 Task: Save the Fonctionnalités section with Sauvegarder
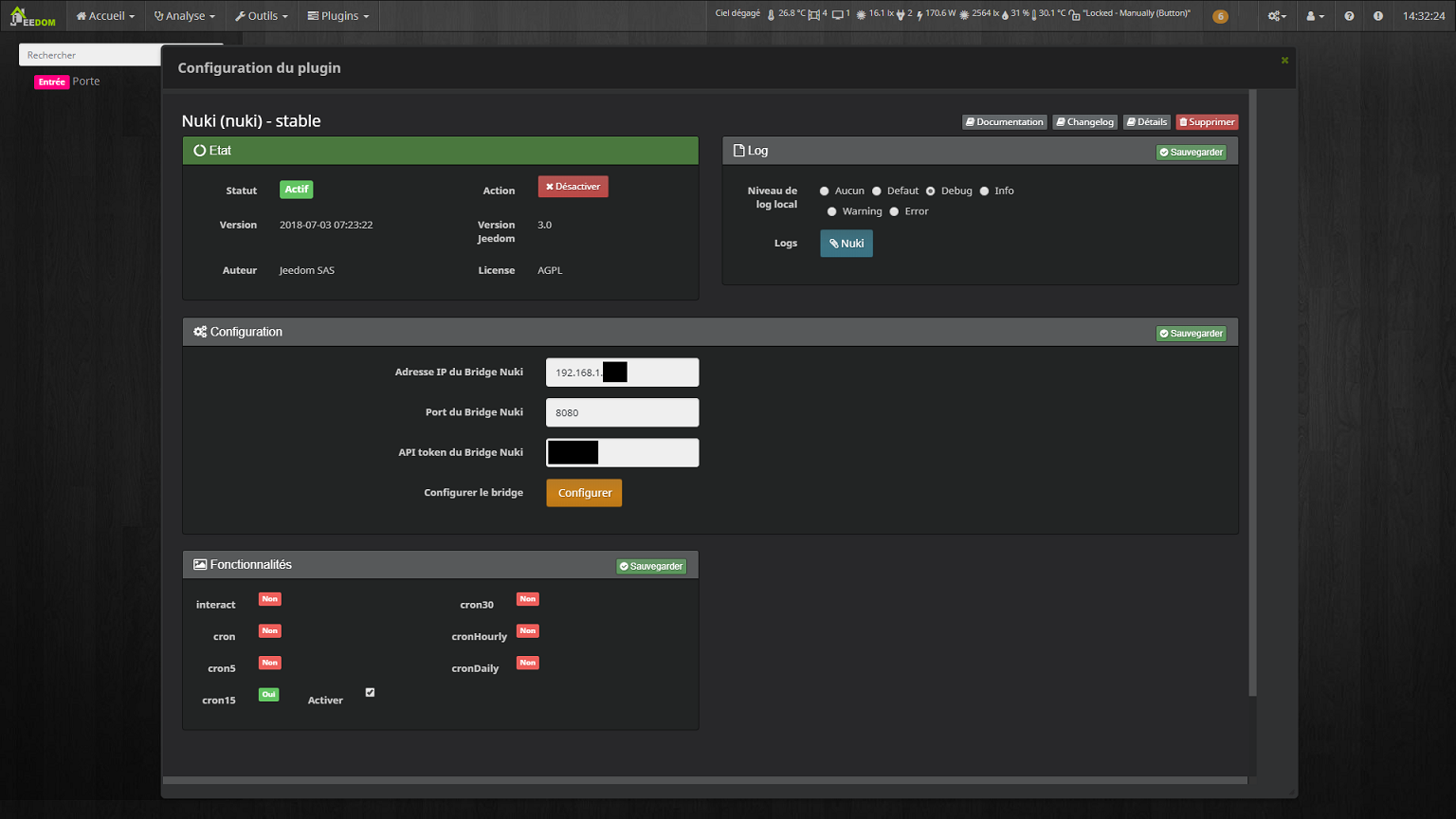[x=651, y=566]
